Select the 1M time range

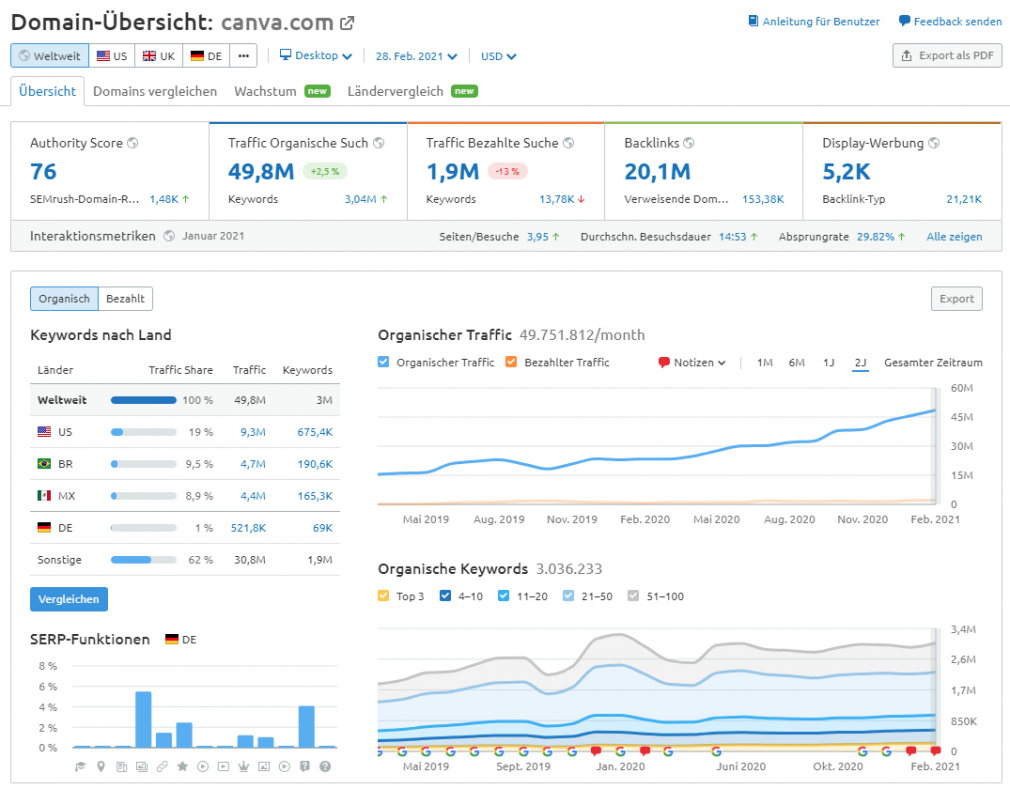click(x=765, y=363)
